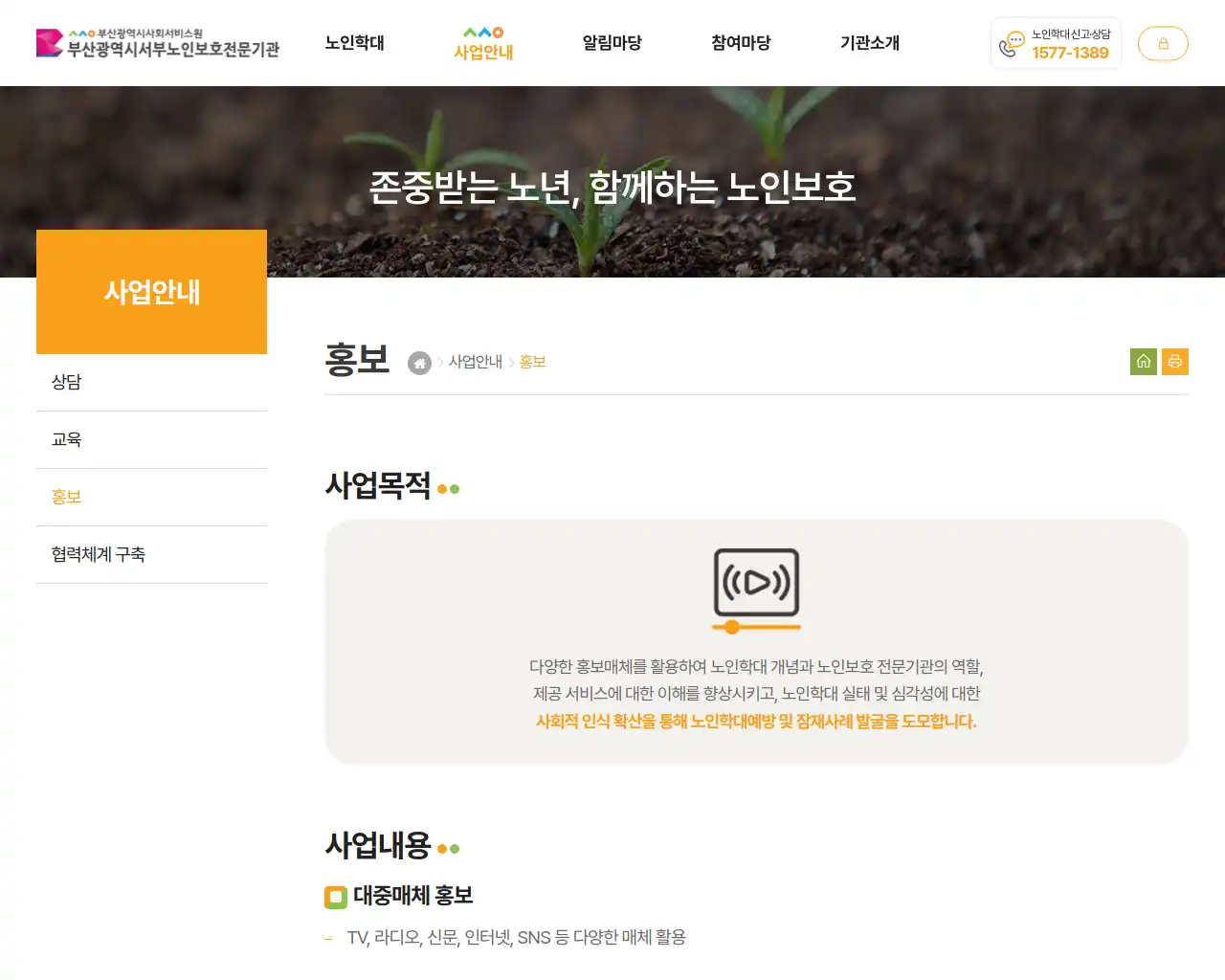
Task: Select the 기관소개 menu item
Action: 869,43
